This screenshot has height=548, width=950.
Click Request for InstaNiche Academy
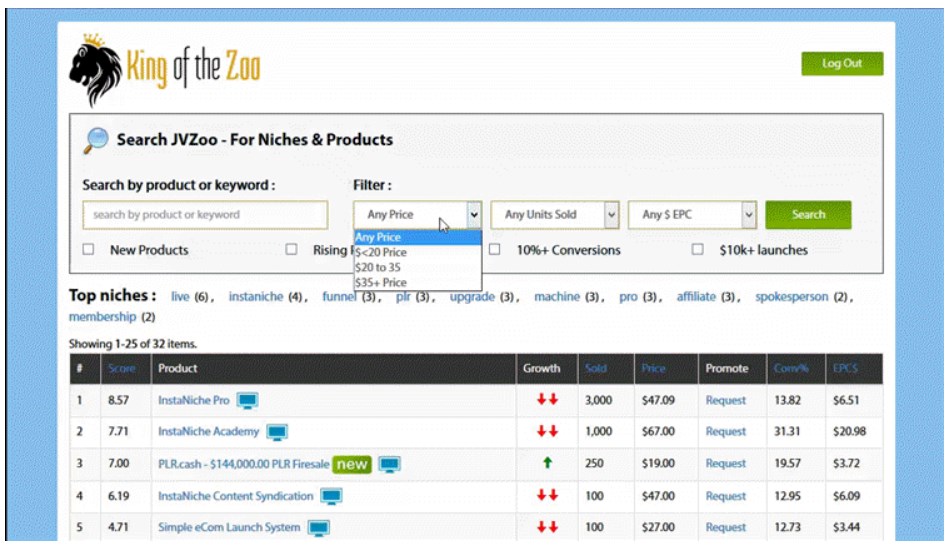click(725, 432)
